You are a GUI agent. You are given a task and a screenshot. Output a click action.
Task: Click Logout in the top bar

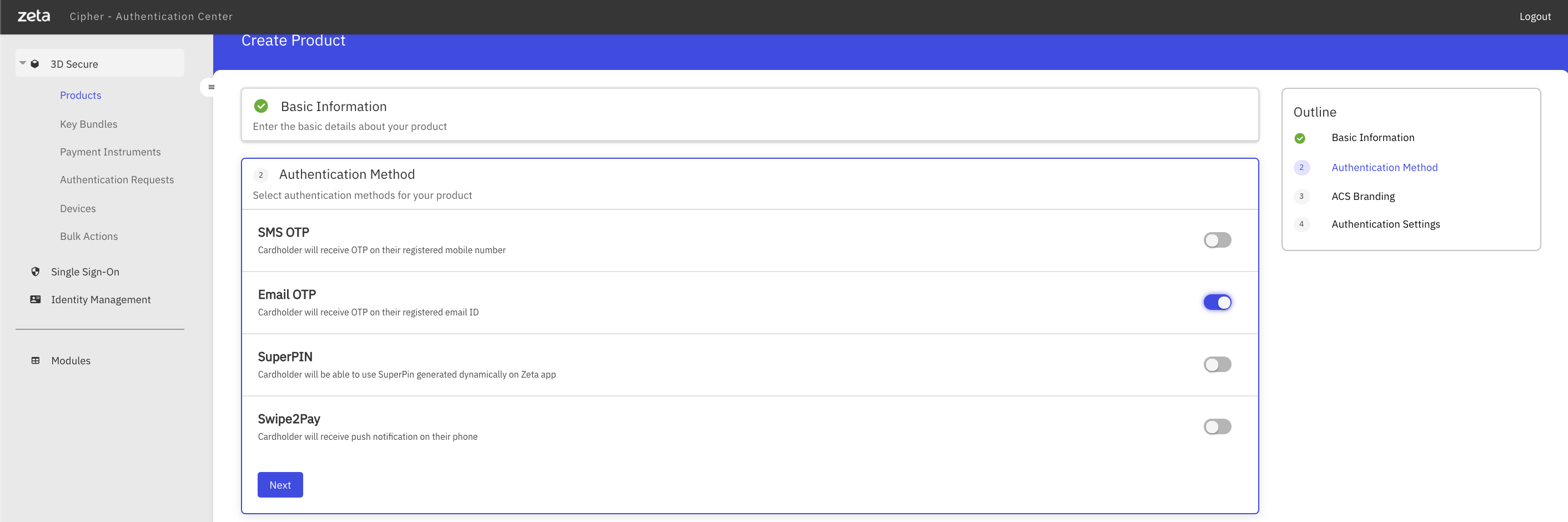tap(1535, 17)
